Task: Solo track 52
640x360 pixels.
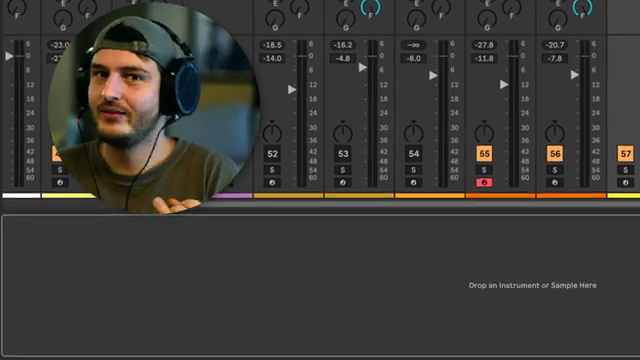Action: point(272,170)
